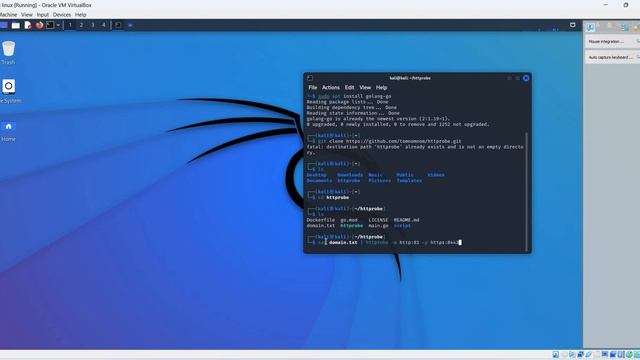Select the Mouse integration notification entry

click(x=612, y=42)
